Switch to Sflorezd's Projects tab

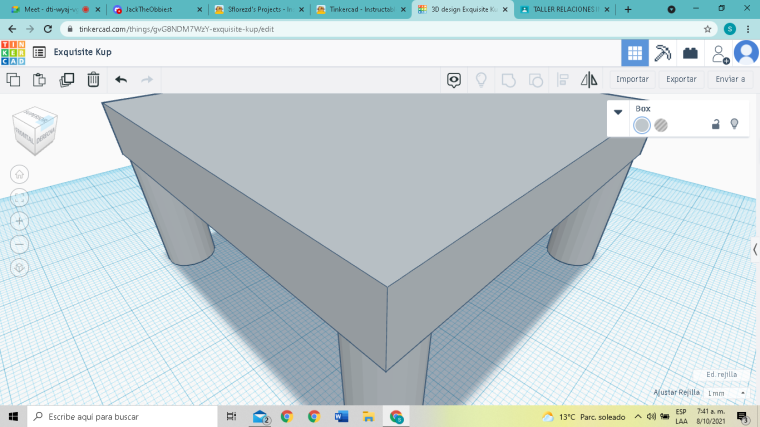coord(259,9)
